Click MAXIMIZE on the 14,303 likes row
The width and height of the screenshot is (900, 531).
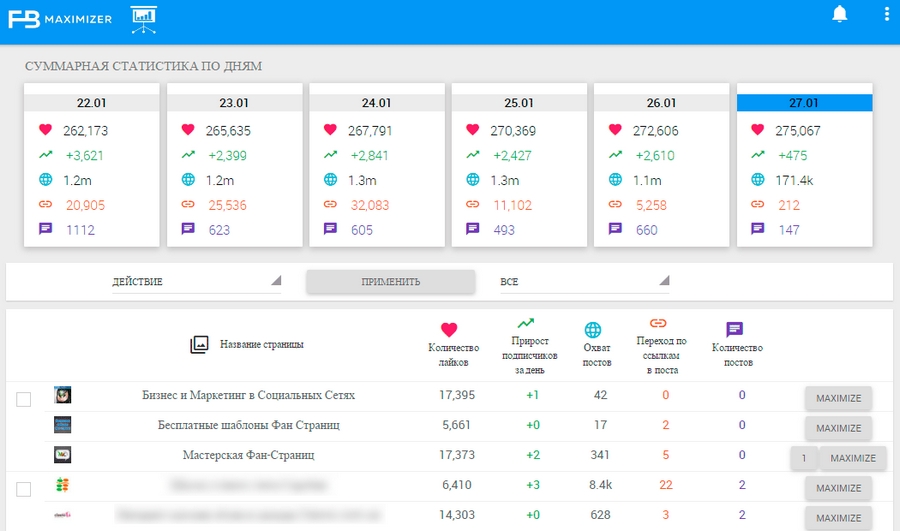839,518
